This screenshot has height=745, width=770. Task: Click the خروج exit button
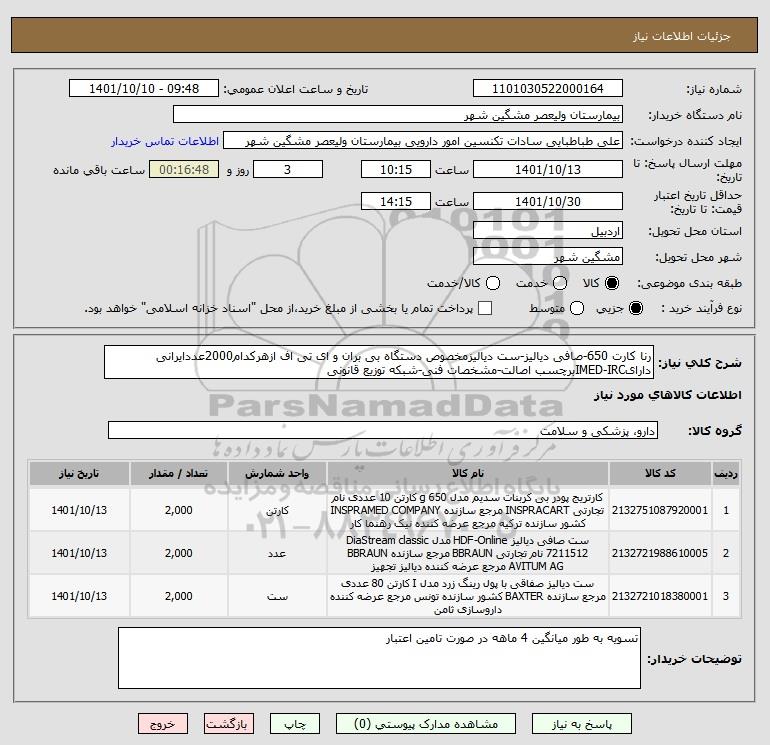pyautogui.click(x=163, y=724)
